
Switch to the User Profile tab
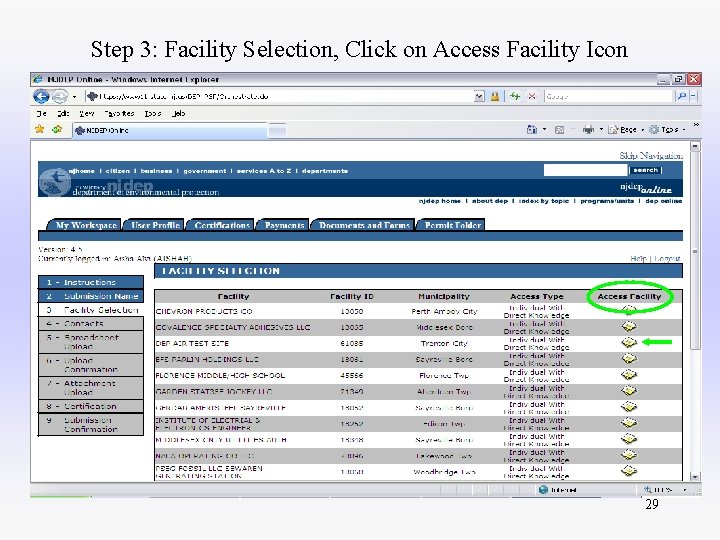pos(154,225)
